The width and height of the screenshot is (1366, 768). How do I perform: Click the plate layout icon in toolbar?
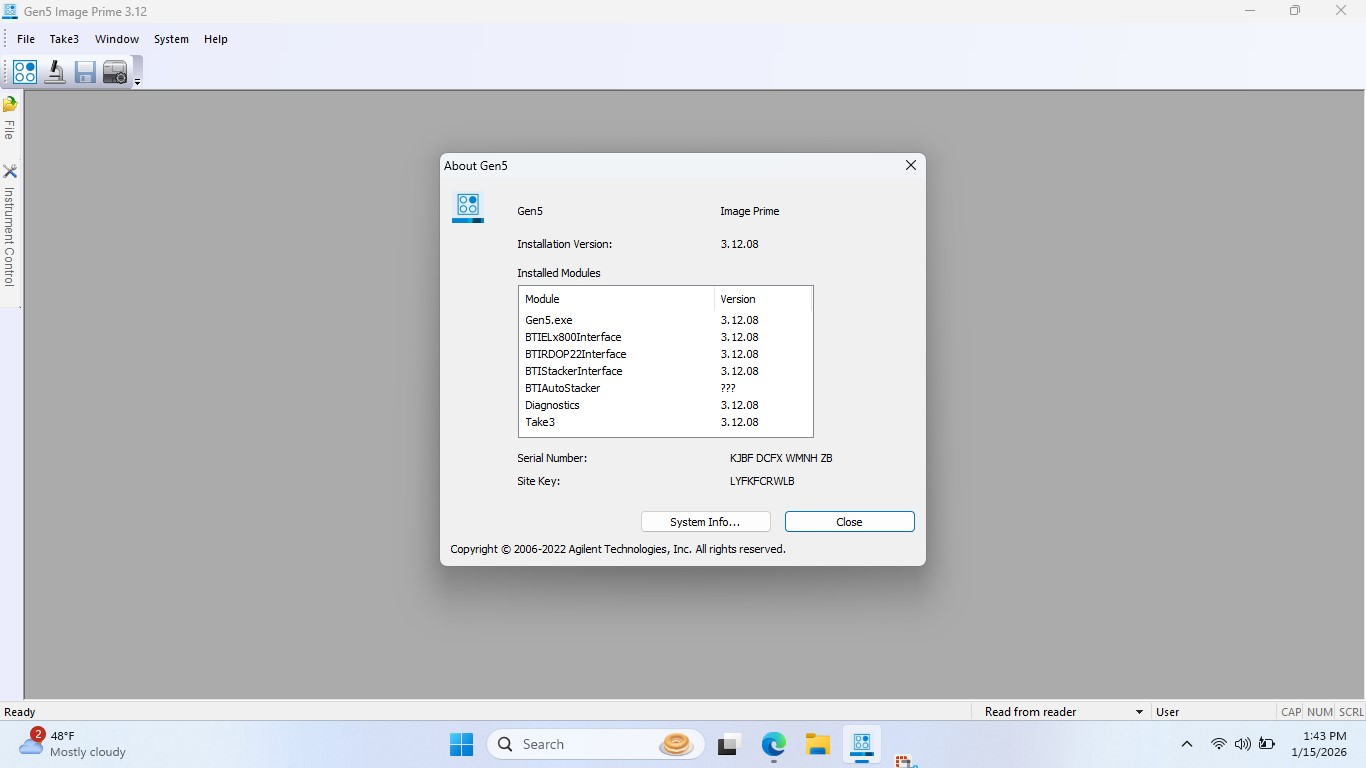click(25, 72)
